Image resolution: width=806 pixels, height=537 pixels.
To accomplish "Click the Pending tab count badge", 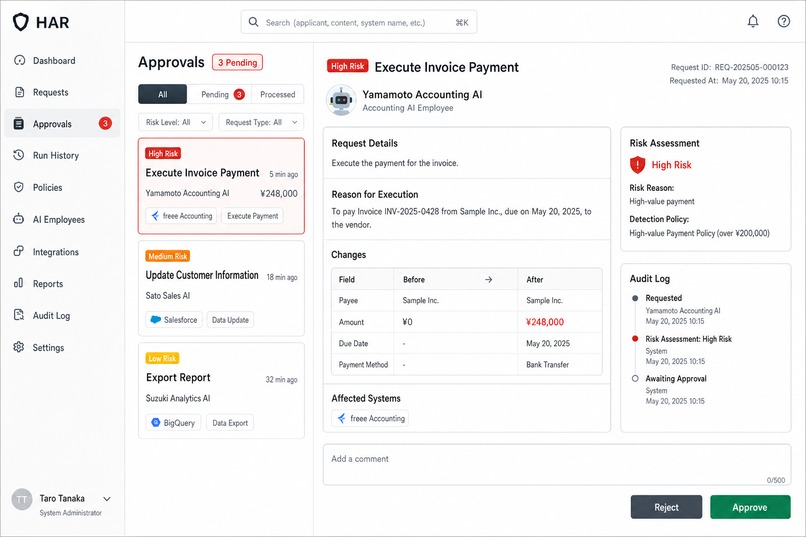I will 239,95.
